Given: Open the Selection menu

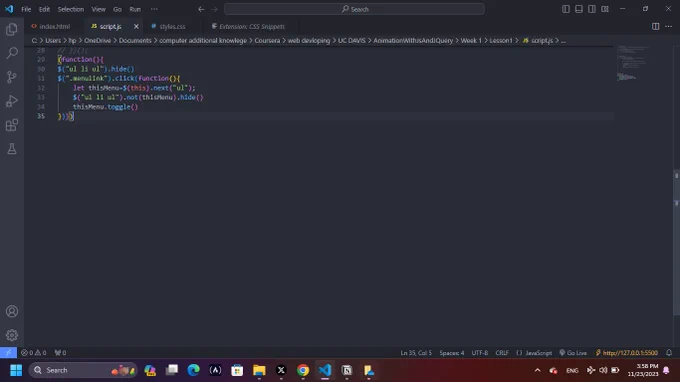Looking at the screenshot, I should coord(71,9).
